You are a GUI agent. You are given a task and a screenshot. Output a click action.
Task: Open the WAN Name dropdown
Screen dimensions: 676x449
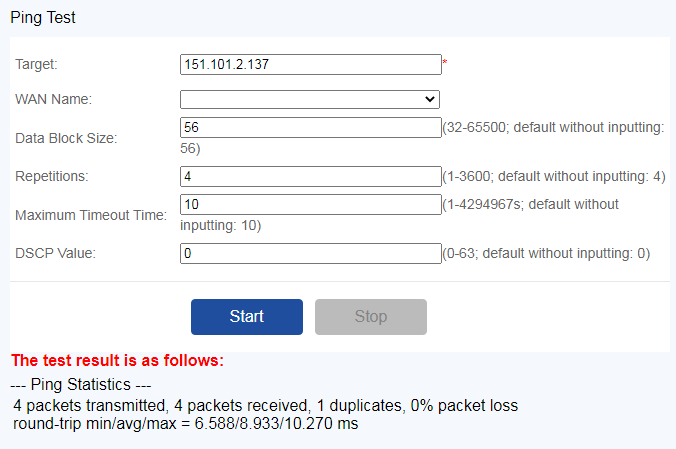(310, 99)
